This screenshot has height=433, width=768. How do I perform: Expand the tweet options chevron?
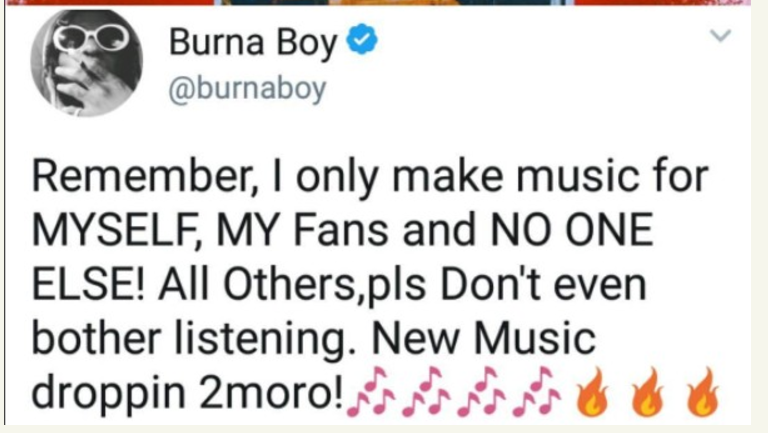point(720,35)
